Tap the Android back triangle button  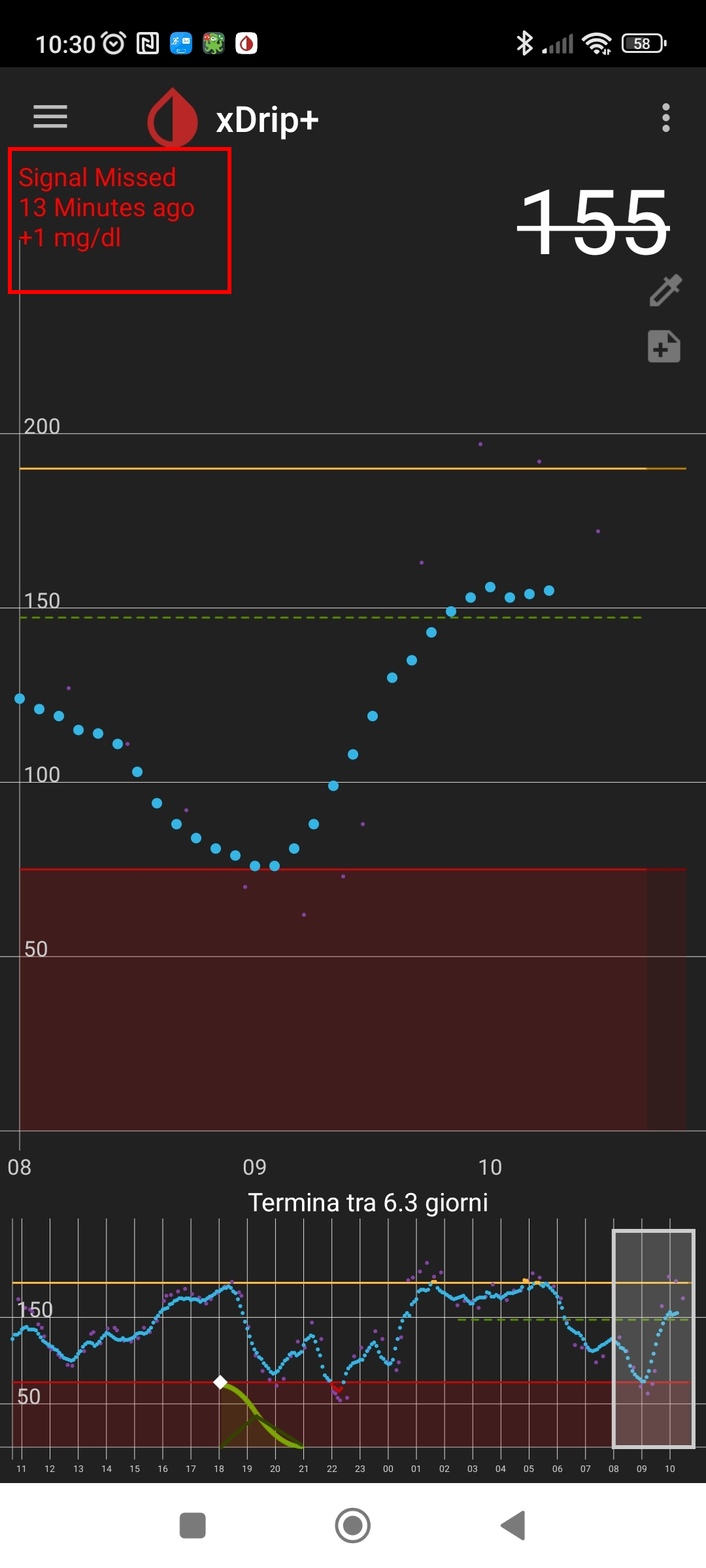[x=514, y=1526]
